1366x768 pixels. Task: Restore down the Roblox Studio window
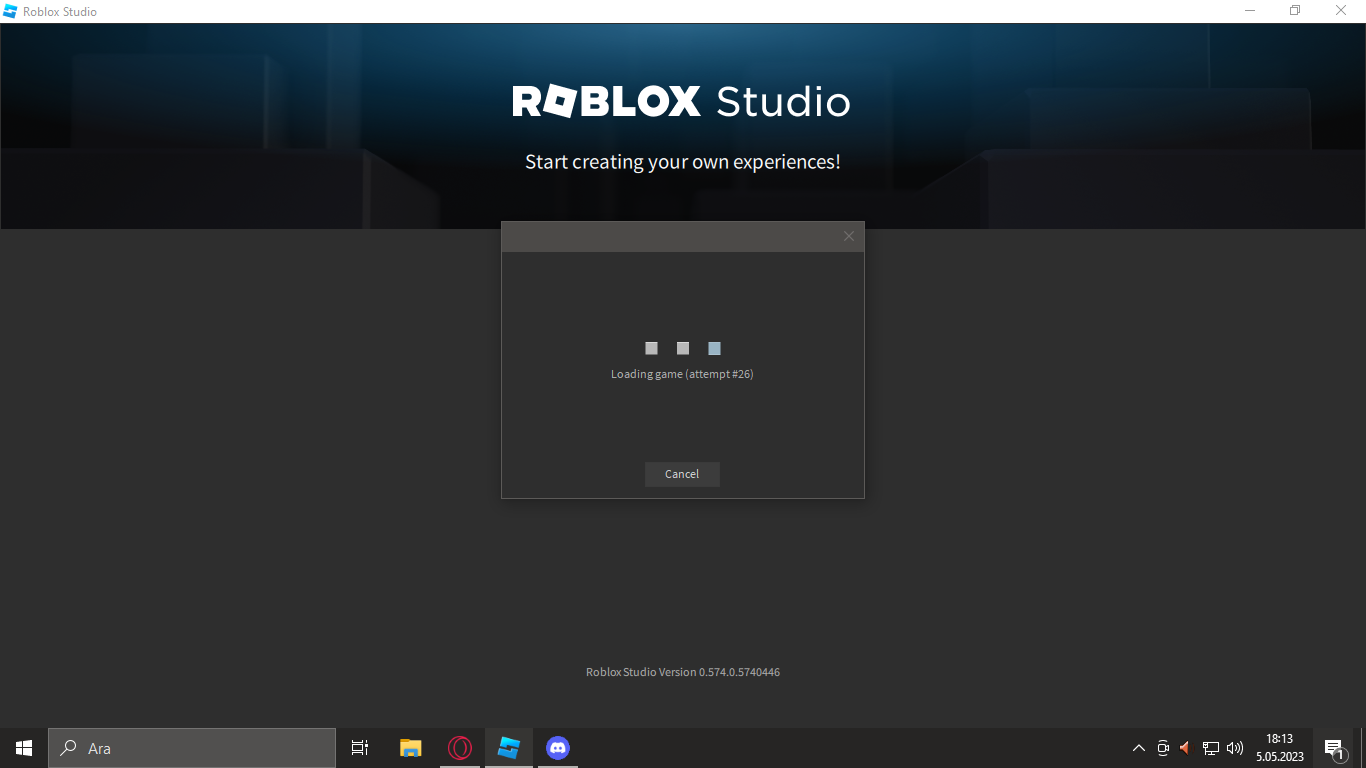pyautogui.click(x=1295, y=11)
